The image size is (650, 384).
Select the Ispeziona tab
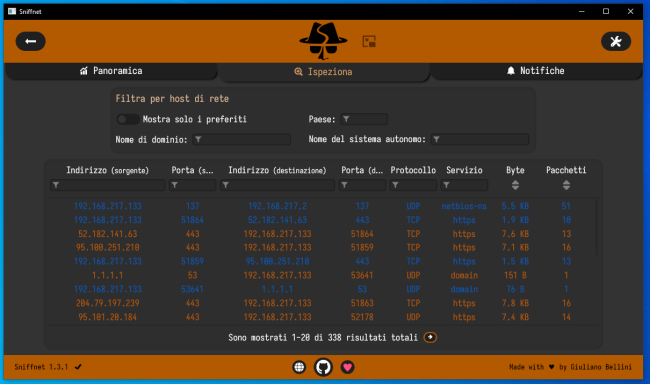click(323, 72)
